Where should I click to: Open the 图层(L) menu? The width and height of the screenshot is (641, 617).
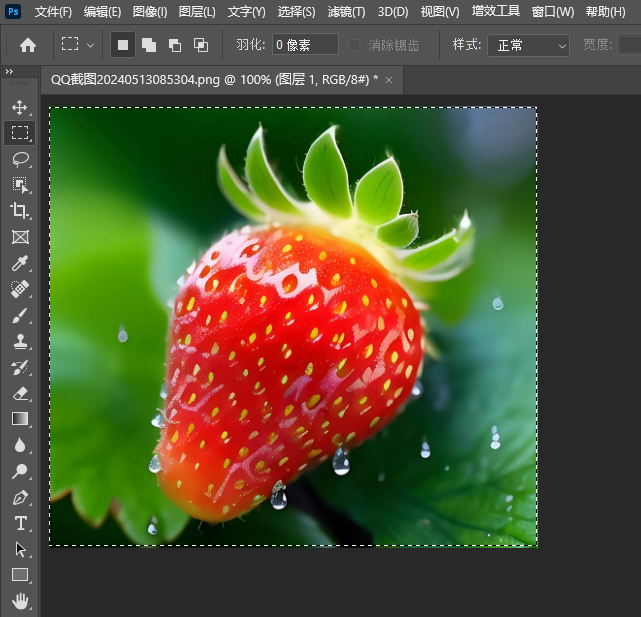click(x=197, y=12)
